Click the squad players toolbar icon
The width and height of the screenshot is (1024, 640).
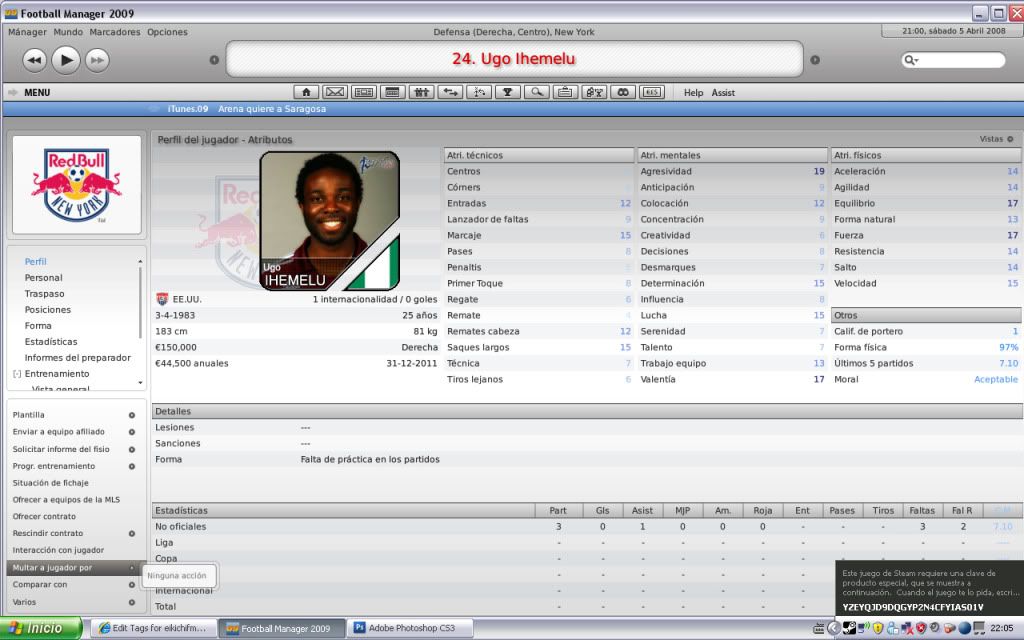point(421,92)
